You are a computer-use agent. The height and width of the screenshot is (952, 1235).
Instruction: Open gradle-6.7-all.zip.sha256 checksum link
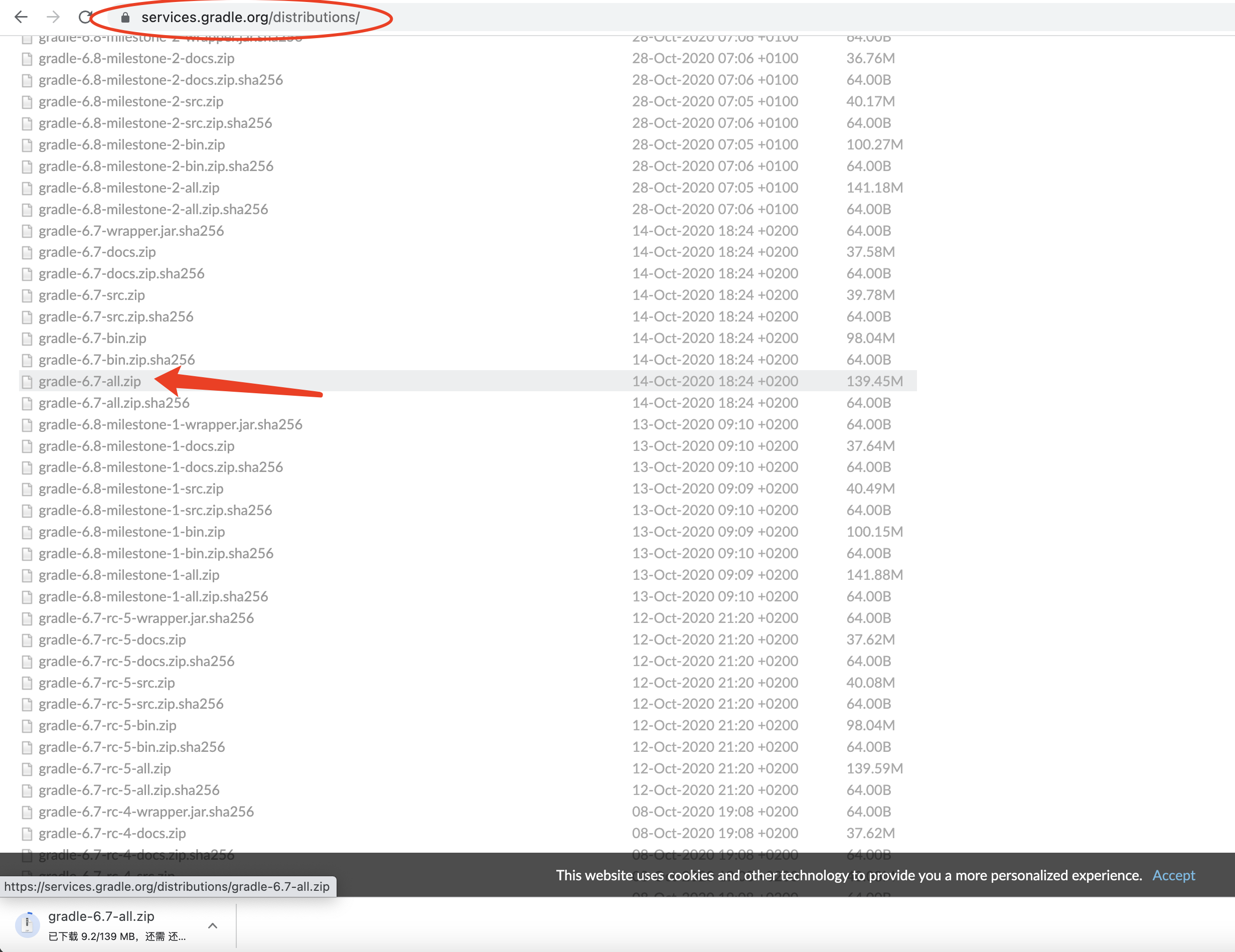(114, 403)
